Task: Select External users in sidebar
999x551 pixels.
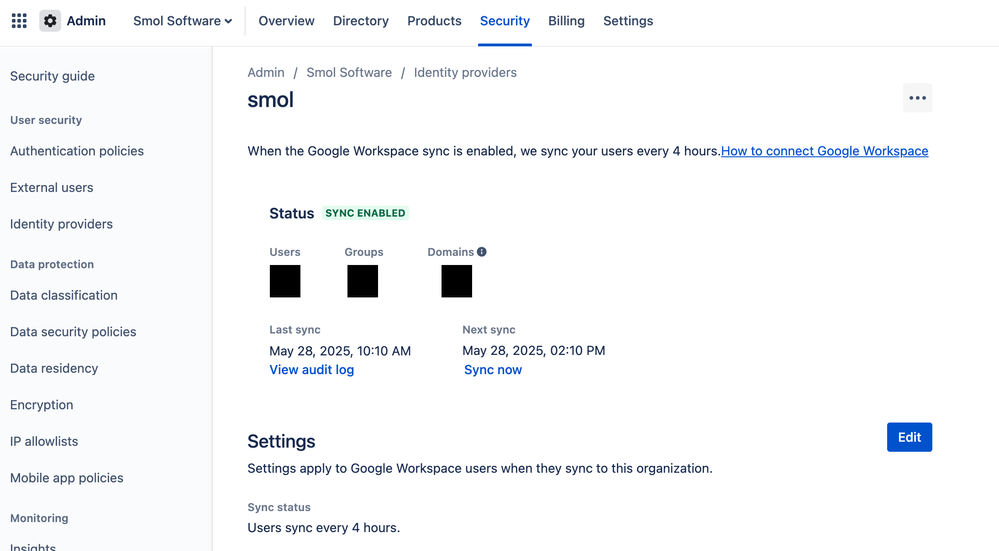Action: click(52, 187)
